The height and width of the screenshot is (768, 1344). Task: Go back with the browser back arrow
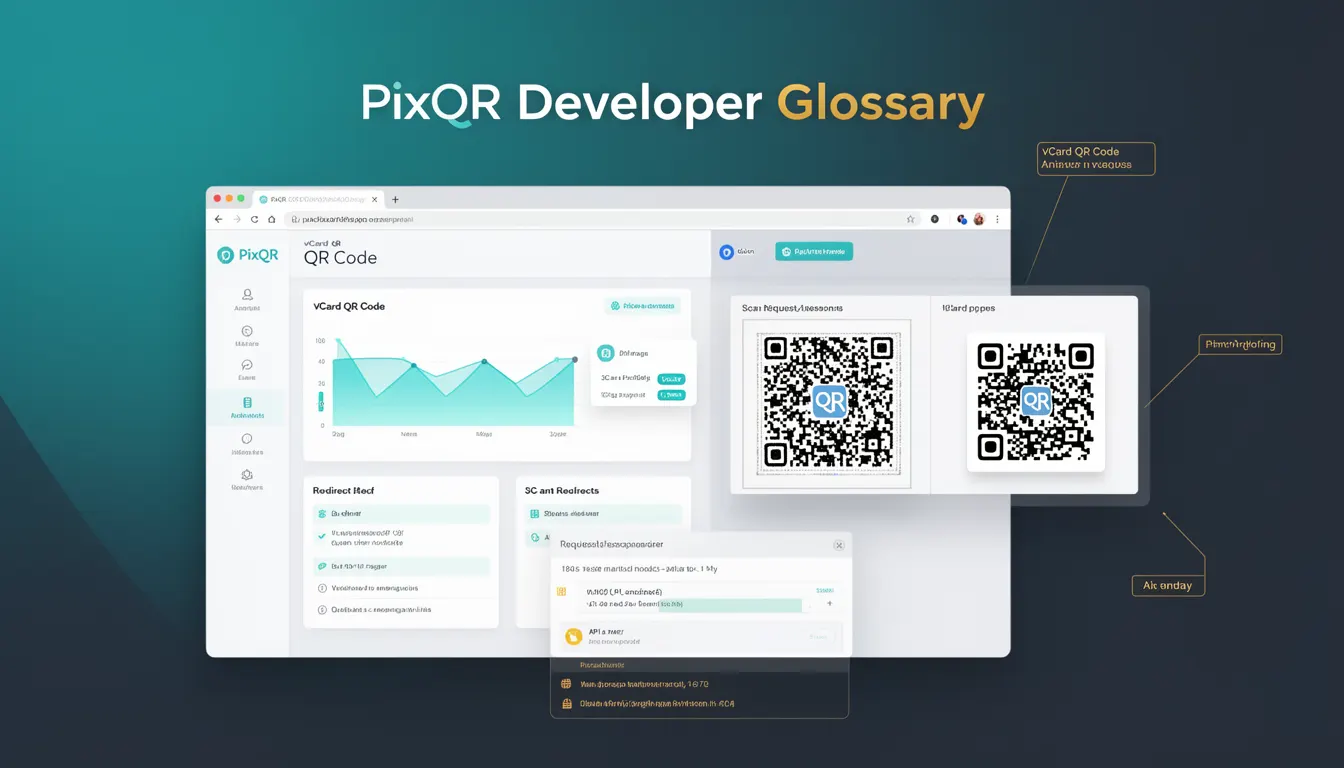[219, 219]
